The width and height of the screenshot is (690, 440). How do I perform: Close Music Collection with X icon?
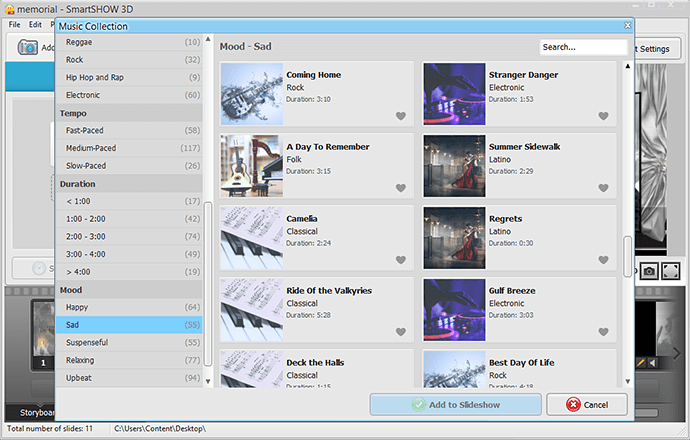click(x=628, y=26)
